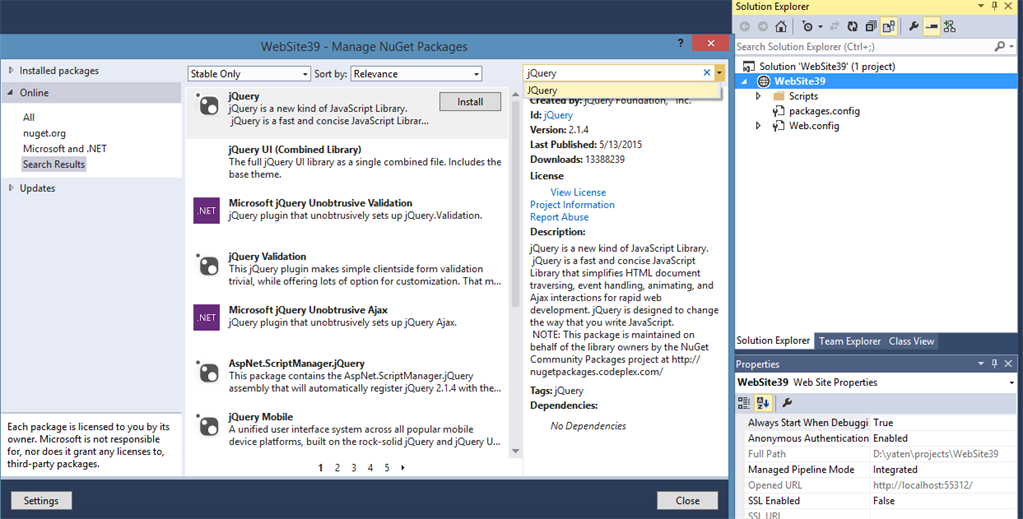This screenshot has width=1023, height=519.
Task: Click the Pending Changes Filter clock icon
Action: pyautogui.click(x=808, y=27)
